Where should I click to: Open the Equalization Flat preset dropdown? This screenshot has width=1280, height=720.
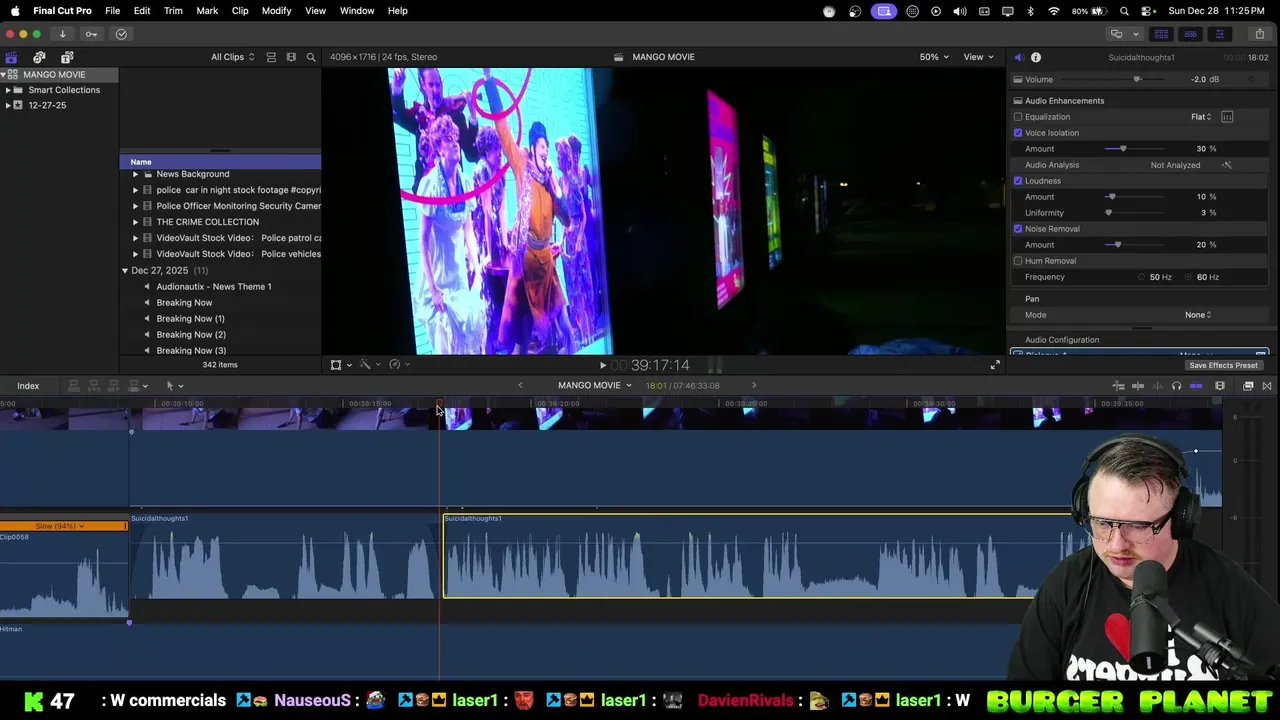[1201, 117]
